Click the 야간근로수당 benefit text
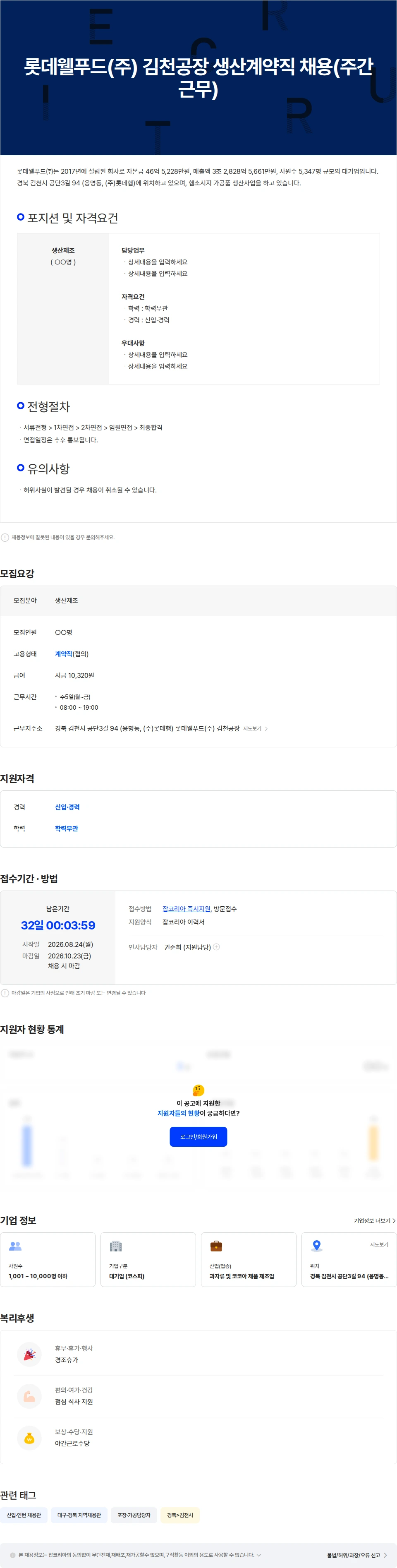This screenshot has height=1568, width=397. [72, 1444]
